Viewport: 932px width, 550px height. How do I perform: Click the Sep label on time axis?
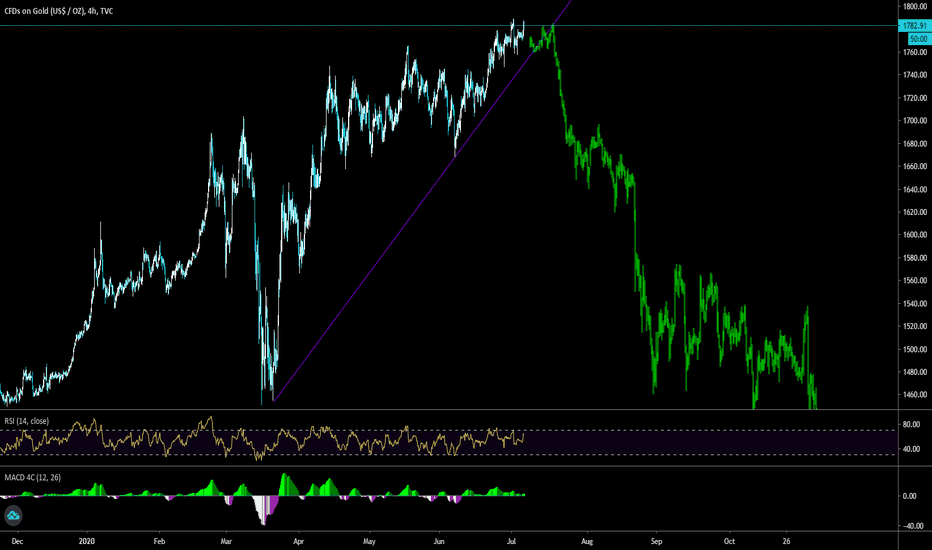pos(656,542)
